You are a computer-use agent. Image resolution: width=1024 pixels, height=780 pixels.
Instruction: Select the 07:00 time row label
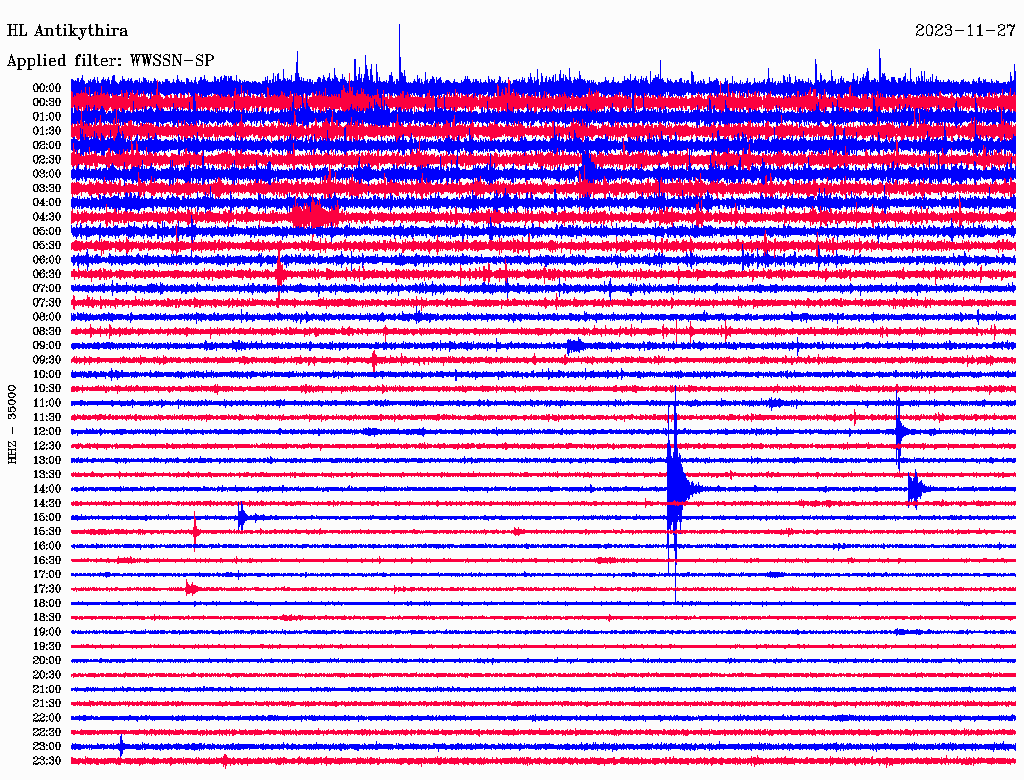47,289
